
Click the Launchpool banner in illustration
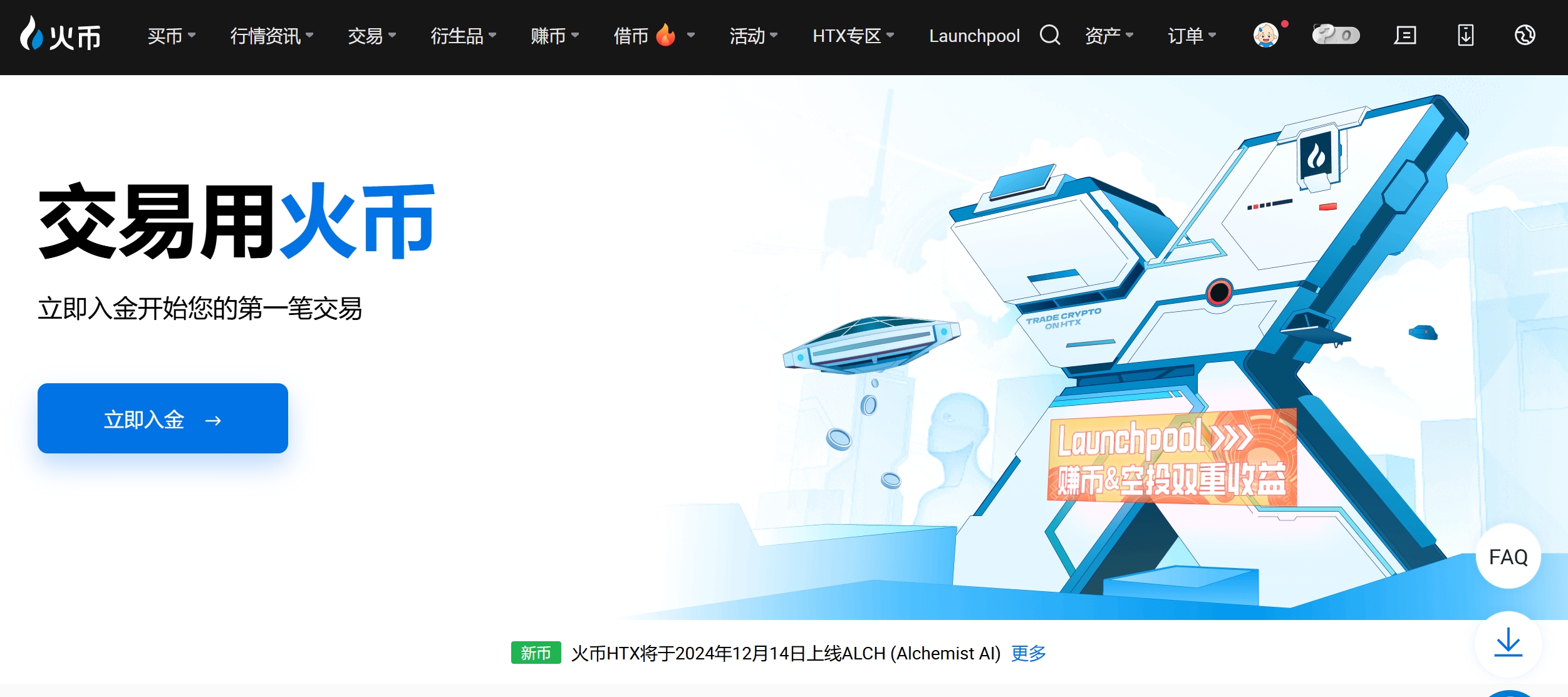click(x=1171, y=457)
